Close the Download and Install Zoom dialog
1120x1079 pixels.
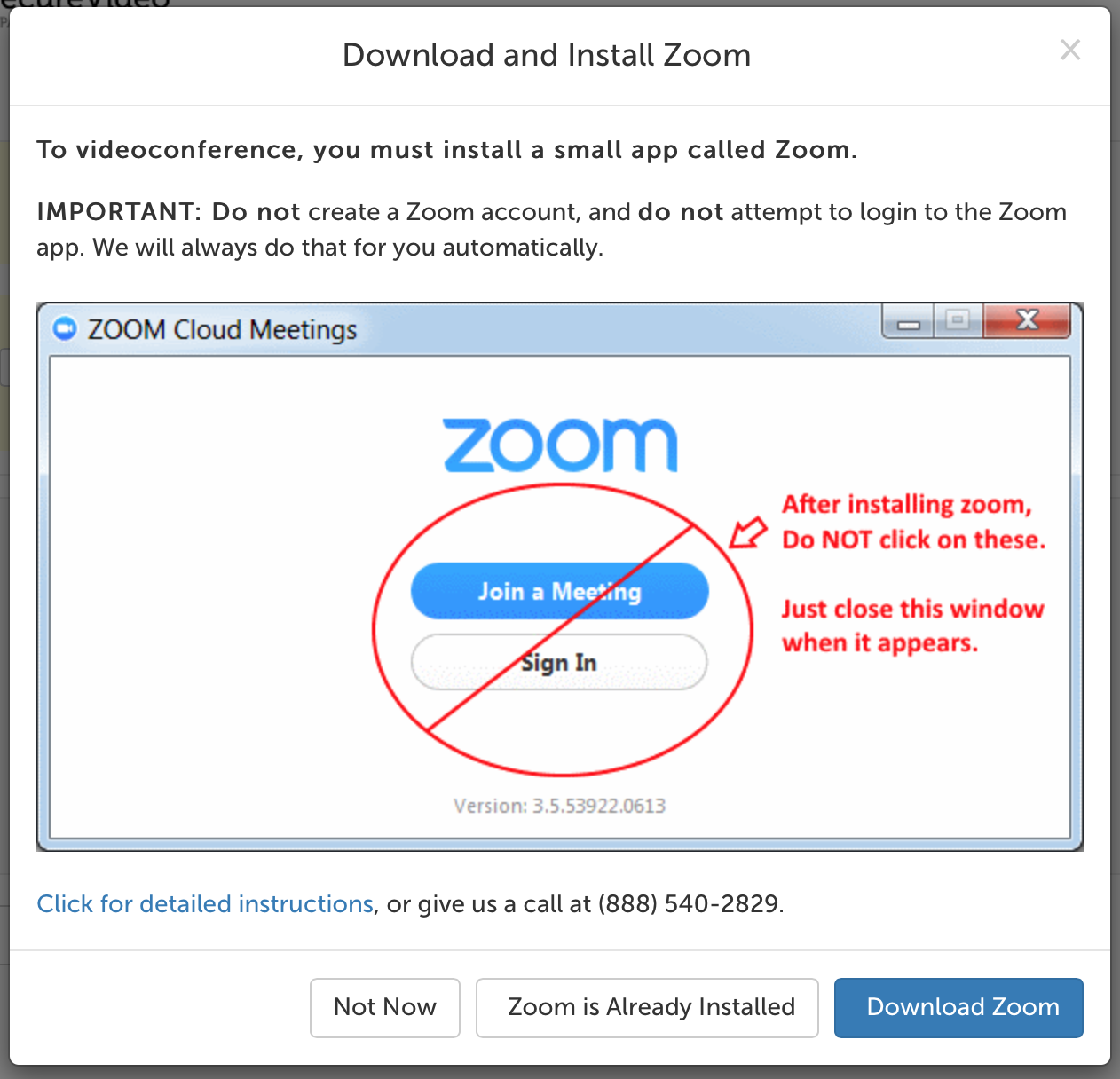click(x=1070, y=50)
